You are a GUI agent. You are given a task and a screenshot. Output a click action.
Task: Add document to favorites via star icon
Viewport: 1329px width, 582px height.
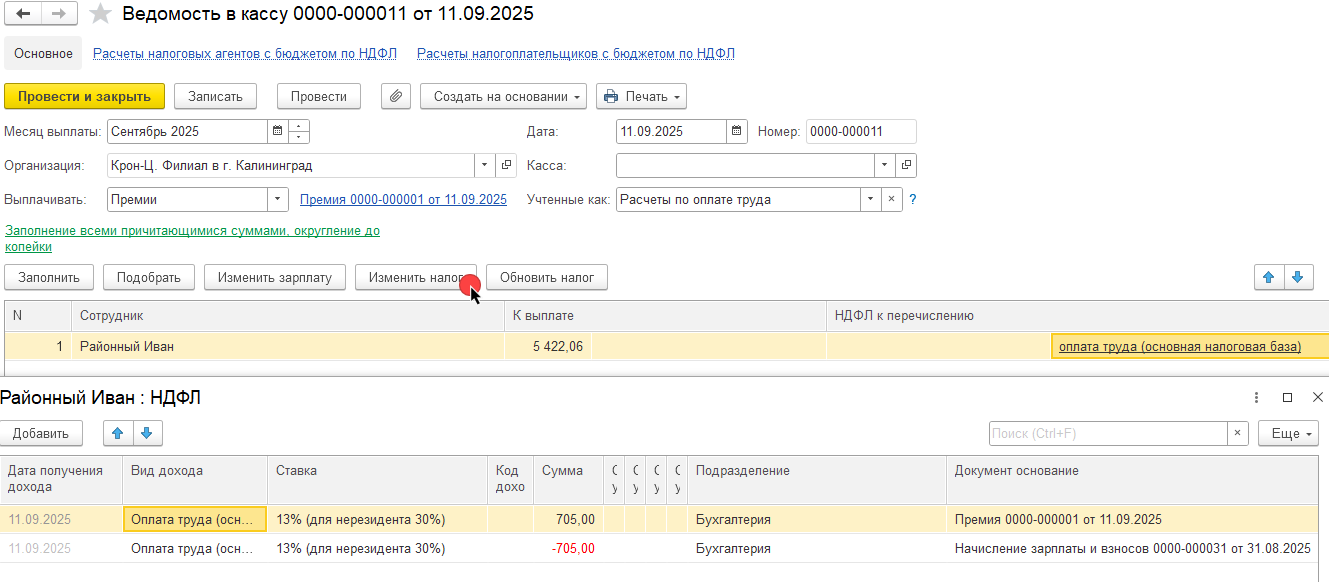coord(100,14)
